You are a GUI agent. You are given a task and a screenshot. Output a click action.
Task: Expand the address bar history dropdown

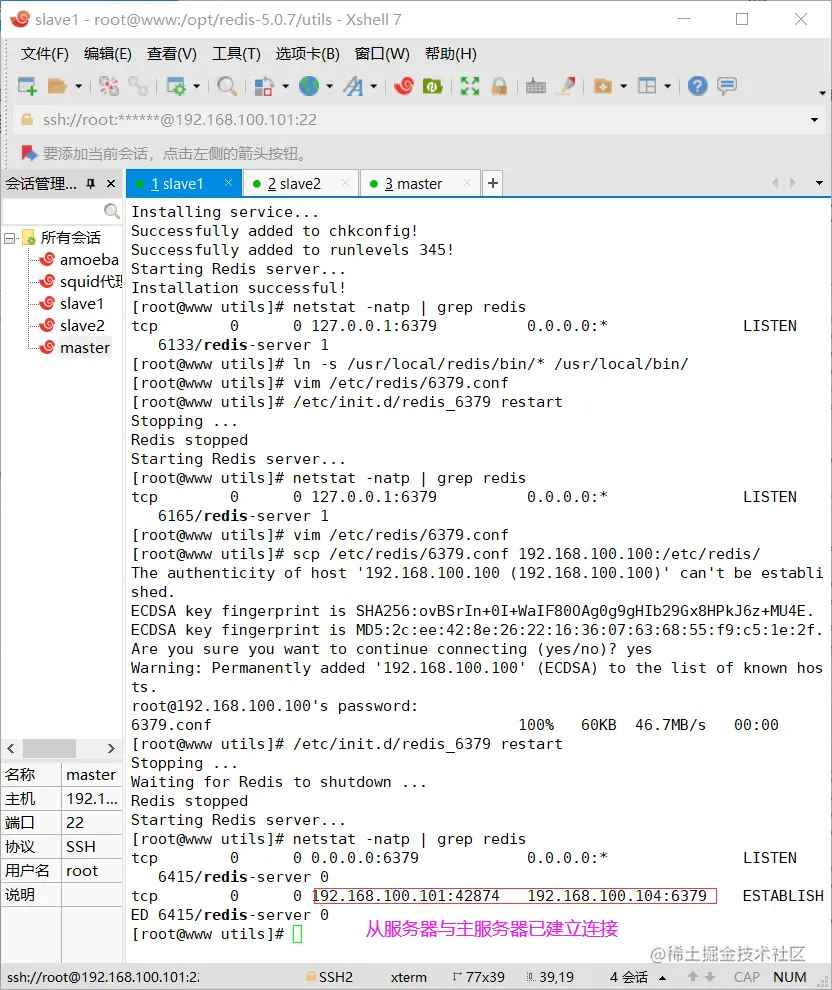click(x=814, y=119)
